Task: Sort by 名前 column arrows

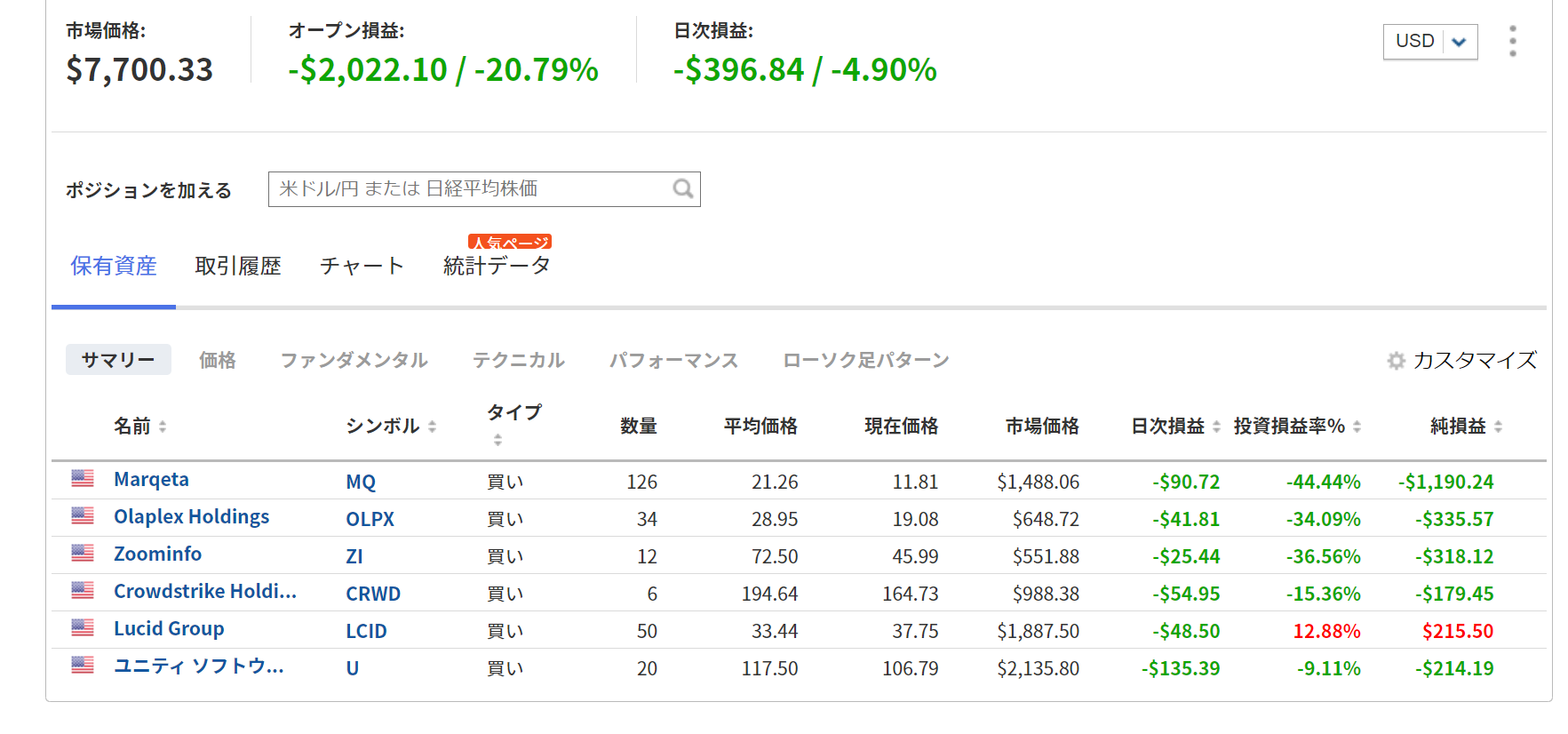Action: point(163,427)
